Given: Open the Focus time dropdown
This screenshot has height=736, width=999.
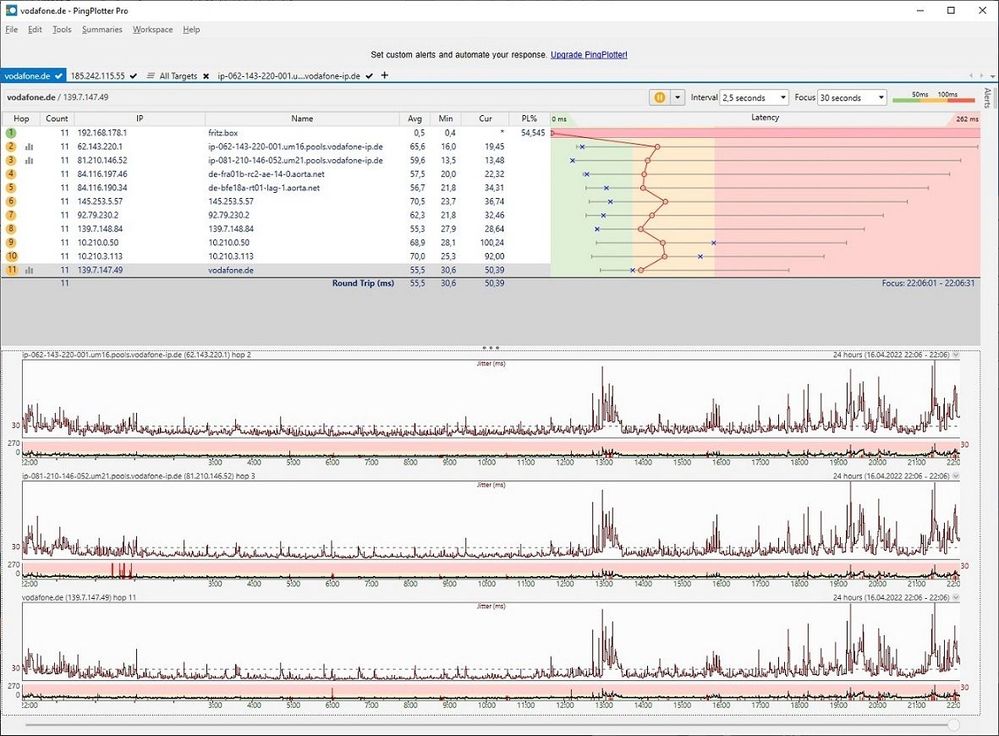Looking at the screenshot, I should click(x=852, y=98).
